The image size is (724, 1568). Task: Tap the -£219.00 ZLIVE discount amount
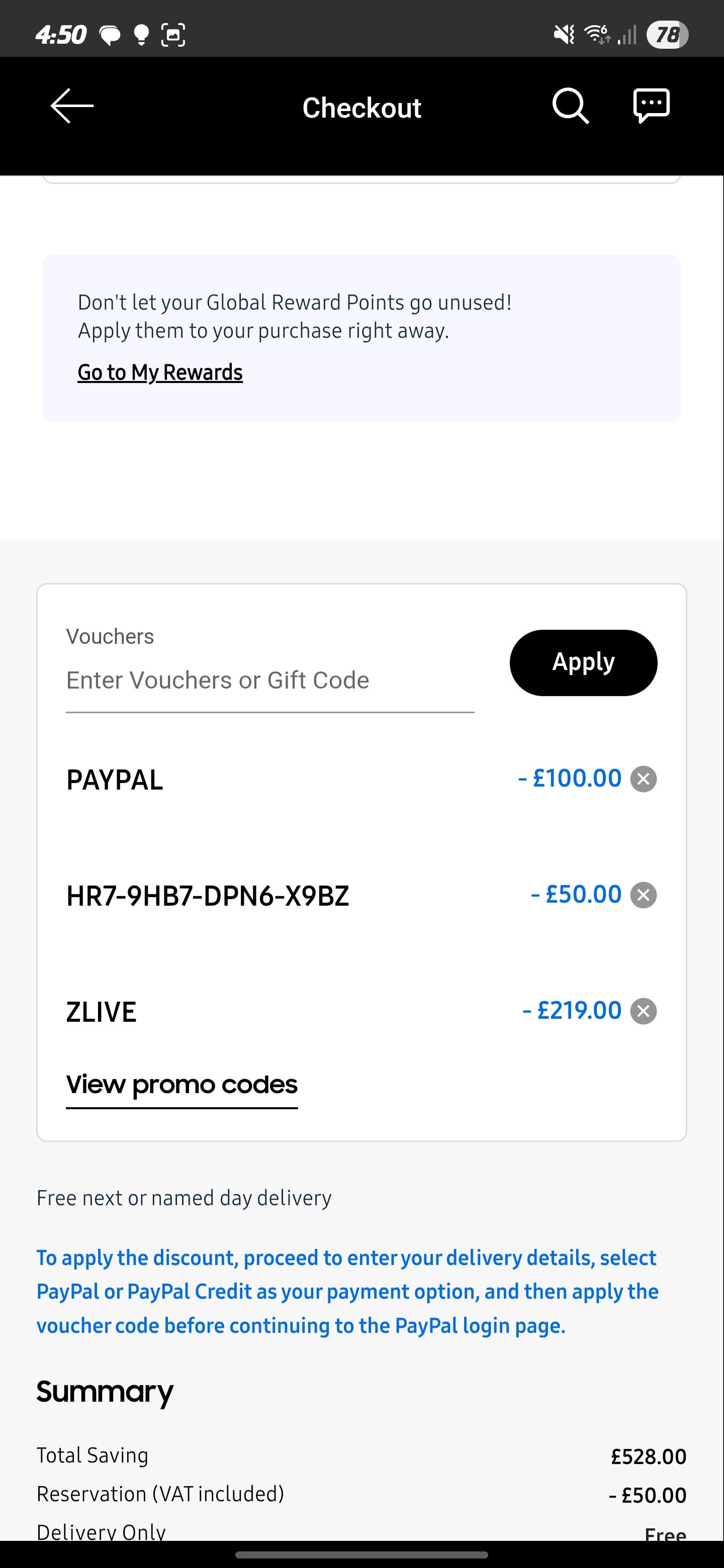572,1011
